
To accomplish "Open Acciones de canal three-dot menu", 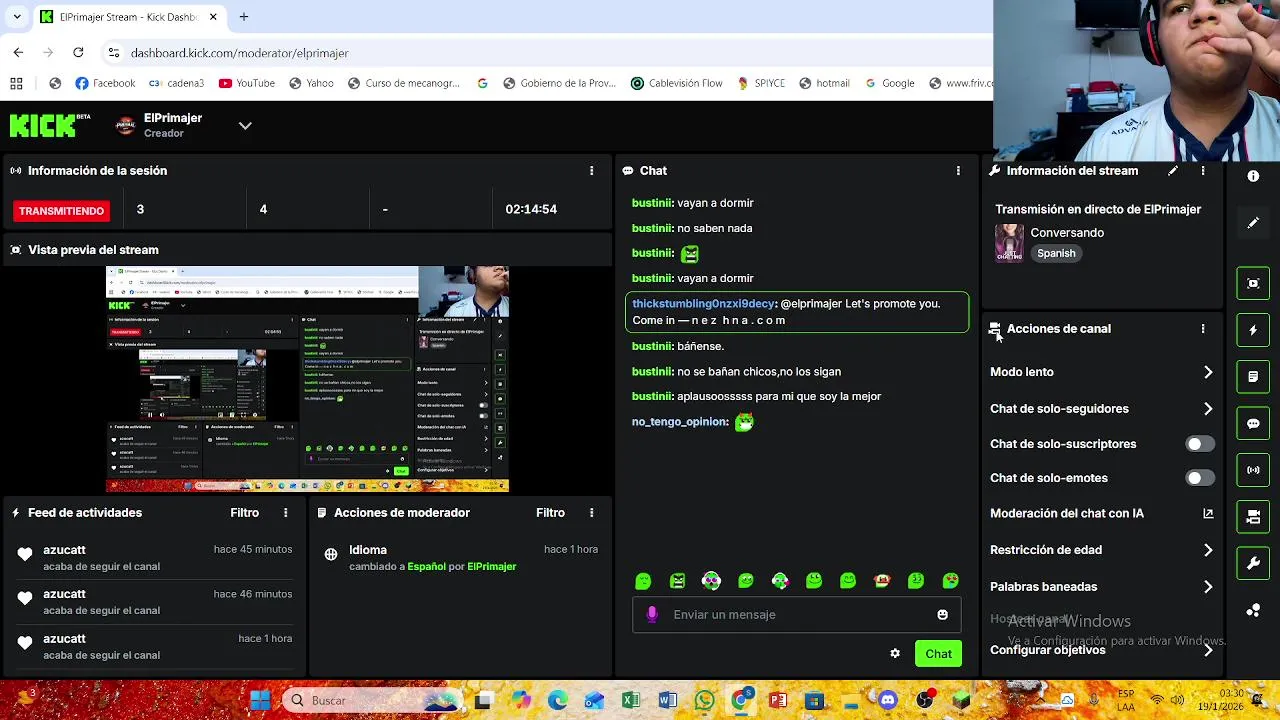I will (1203, 329).
